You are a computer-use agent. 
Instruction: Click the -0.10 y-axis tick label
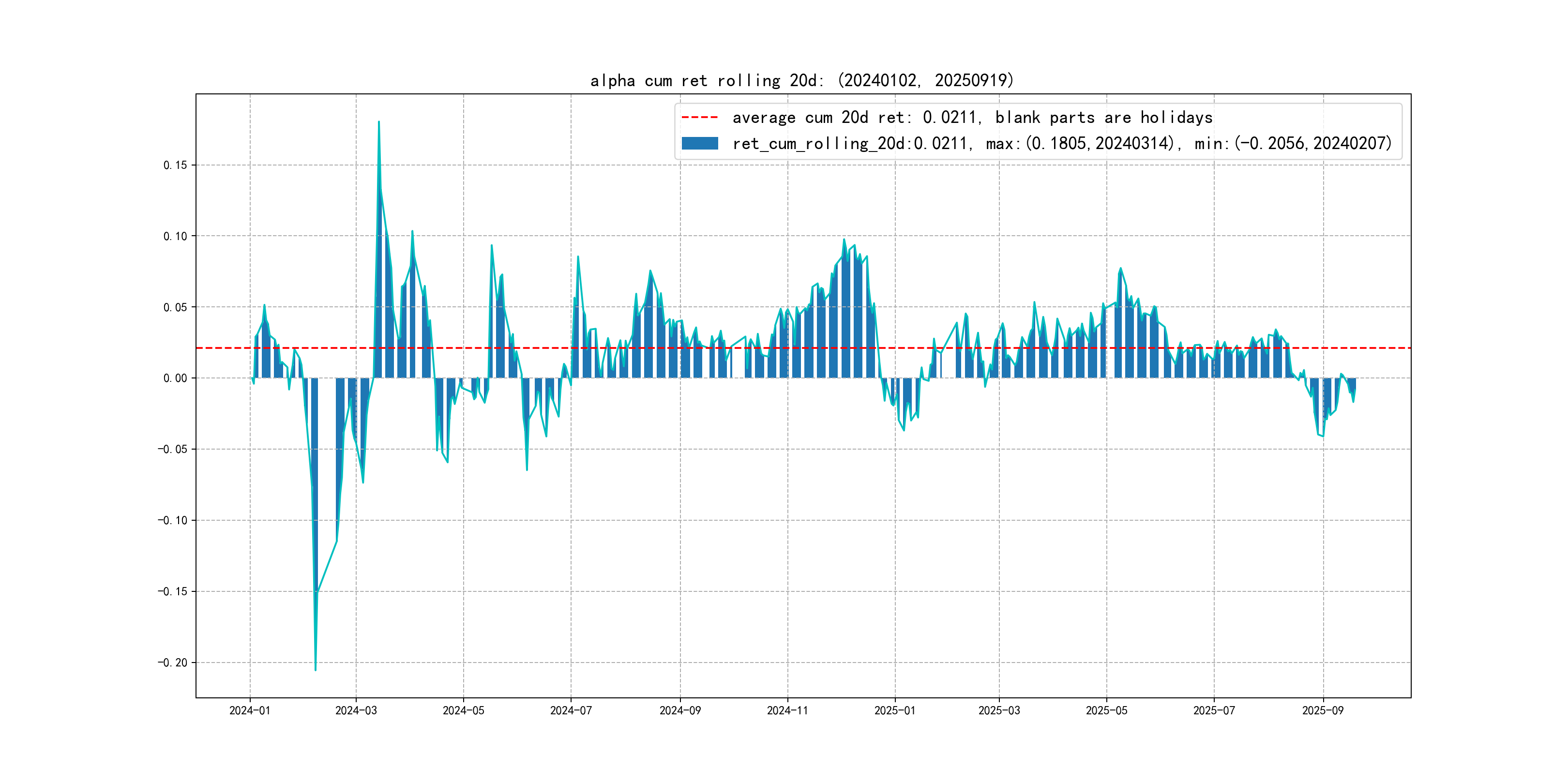(x=173, y=520)
